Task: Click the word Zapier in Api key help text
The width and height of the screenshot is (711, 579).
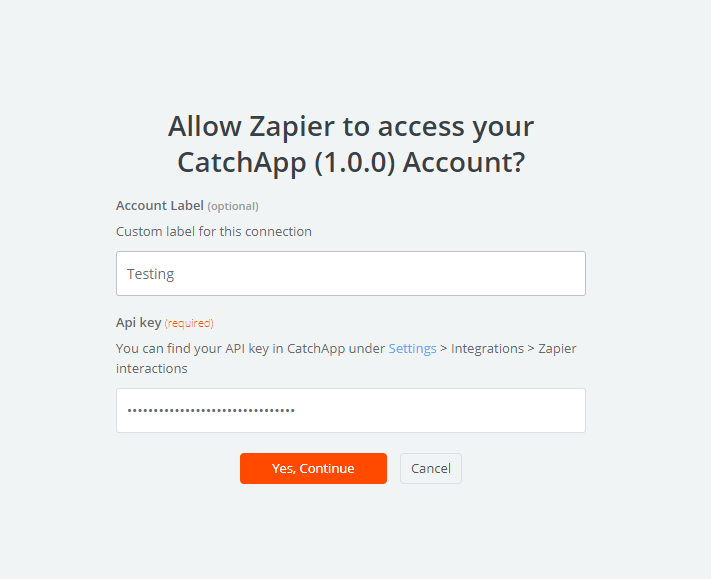Action: tap(557, 349)
